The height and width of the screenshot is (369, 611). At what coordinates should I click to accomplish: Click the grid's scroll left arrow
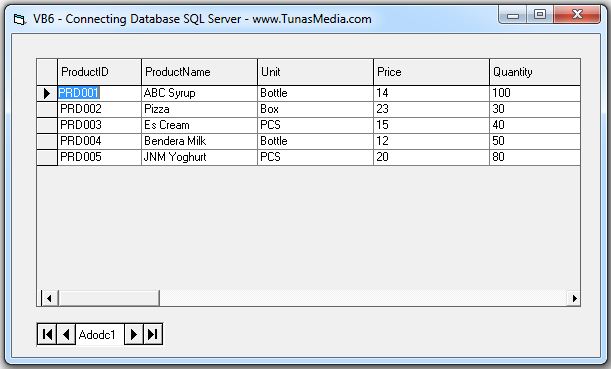pos(49,298)
